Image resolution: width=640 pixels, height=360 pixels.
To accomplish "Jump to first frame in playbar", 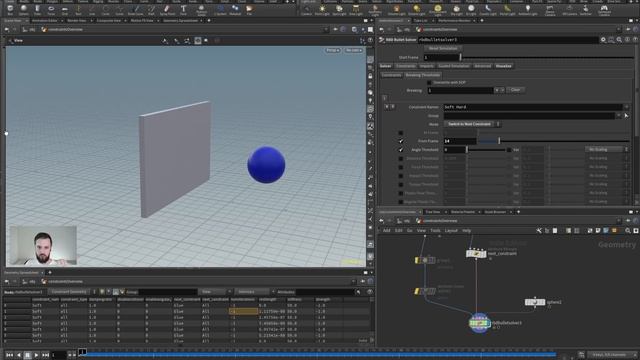I will [x=9, y=355].
